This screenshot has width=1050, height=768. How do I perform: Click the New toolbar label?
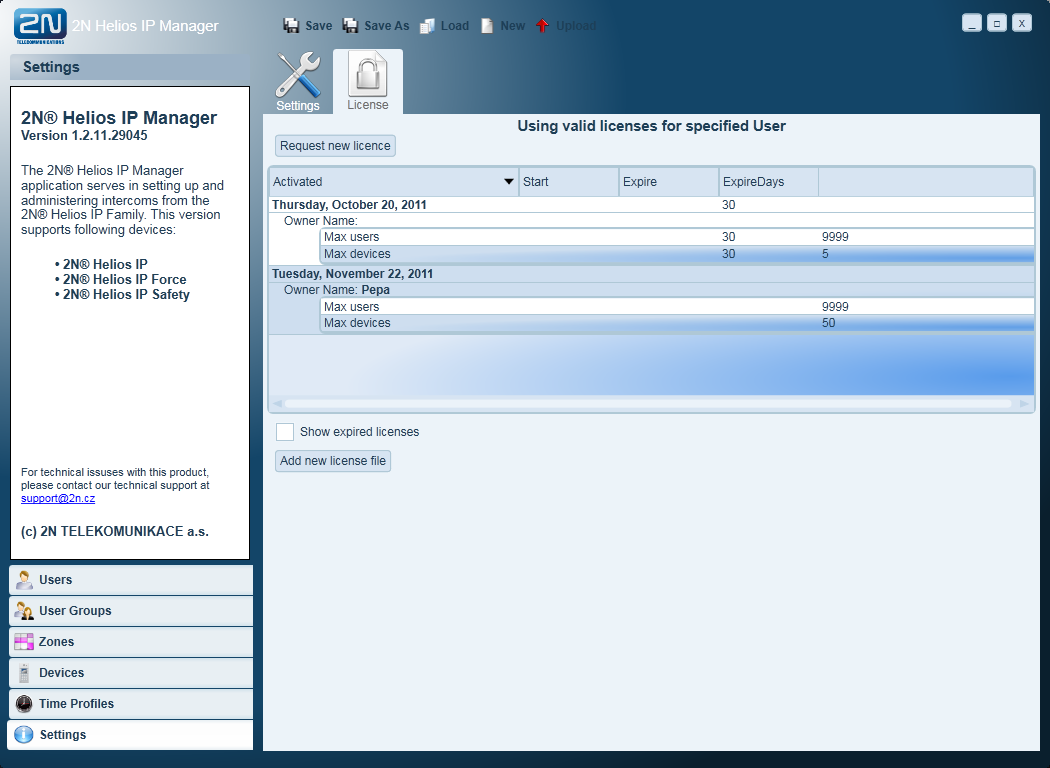512,25
